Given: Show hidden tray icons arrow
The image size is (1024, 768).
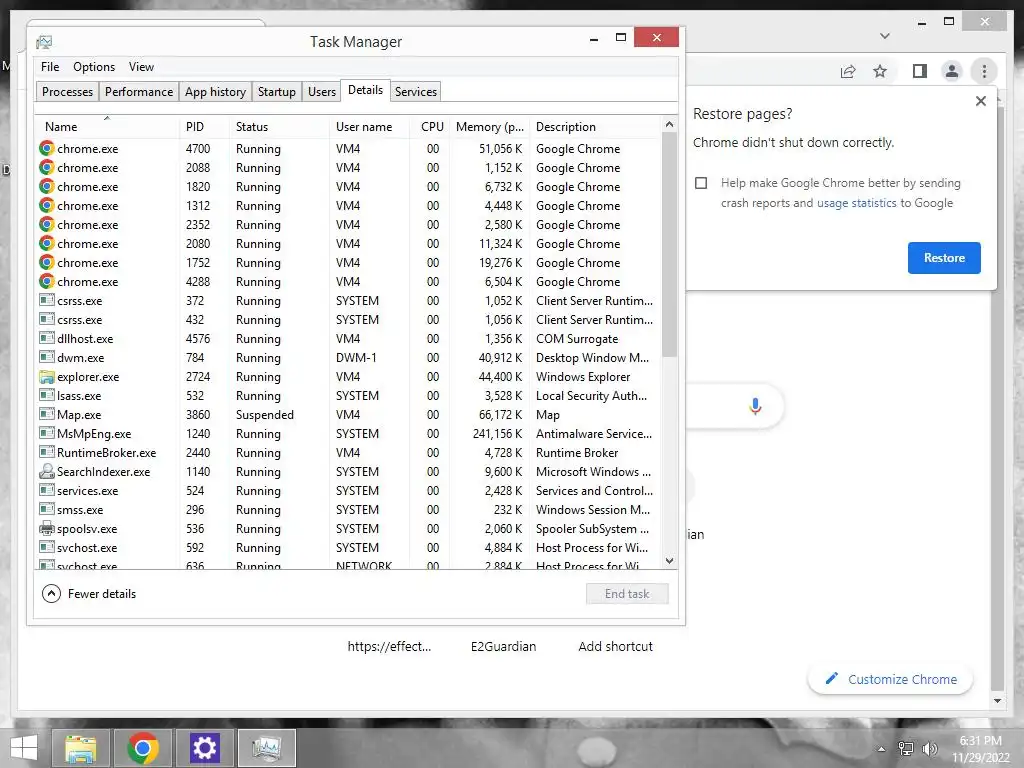Looking at the screenshot, I should 882,749.
